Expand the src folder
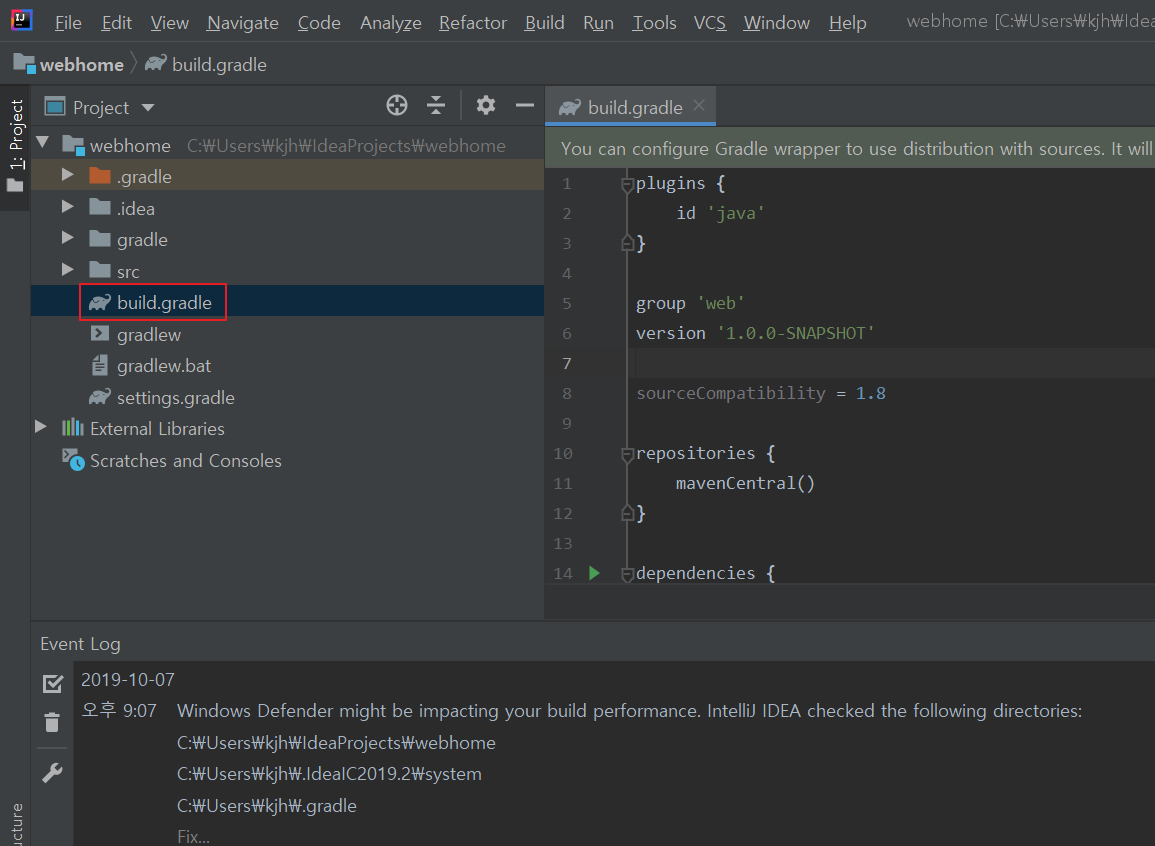Image resolution: width=1155 pixels, height=846 pixels. point(67,269)
